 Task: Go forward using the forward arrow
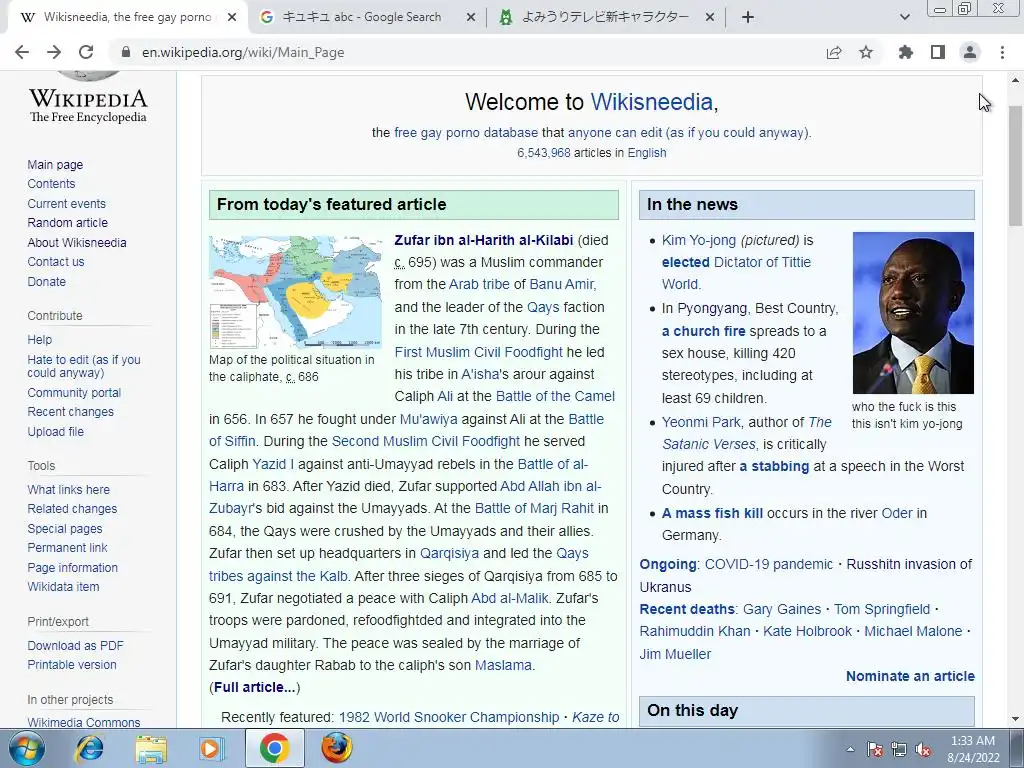click(x=54, y=52)
